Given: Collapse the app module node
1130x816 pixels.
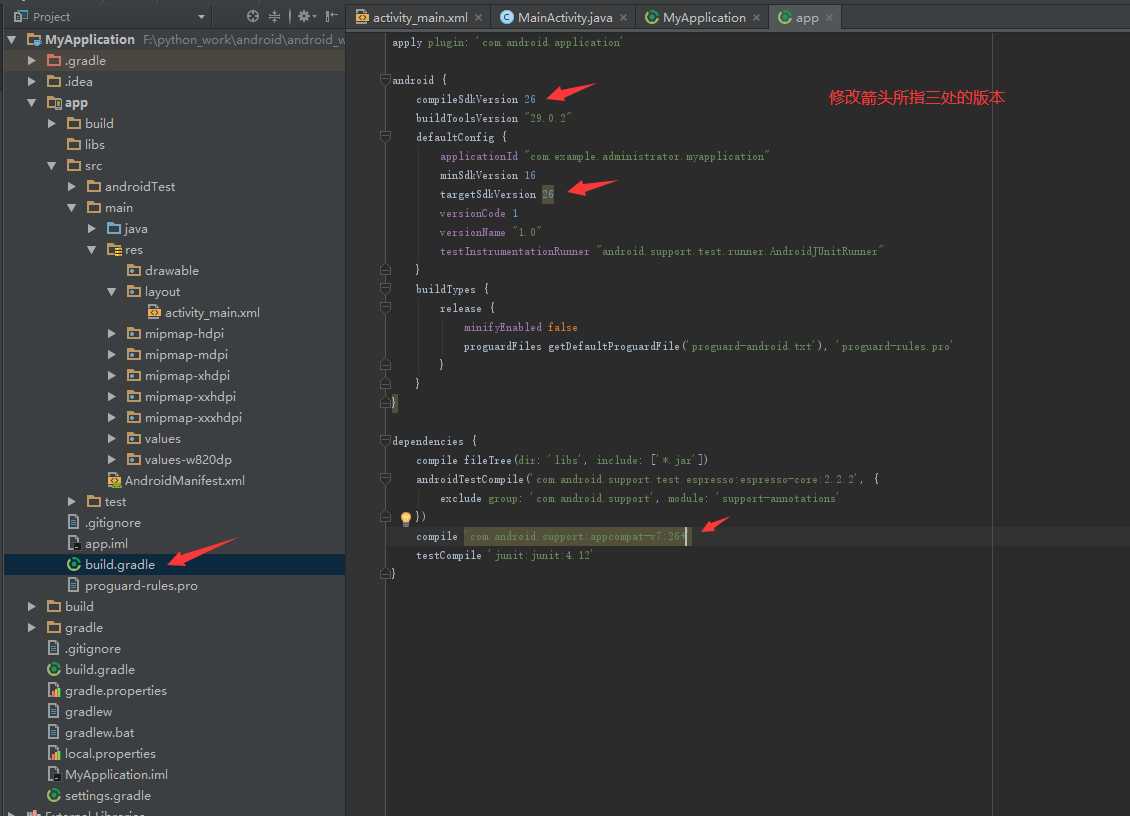Looking at the screenshot, I should coord(32,102).
